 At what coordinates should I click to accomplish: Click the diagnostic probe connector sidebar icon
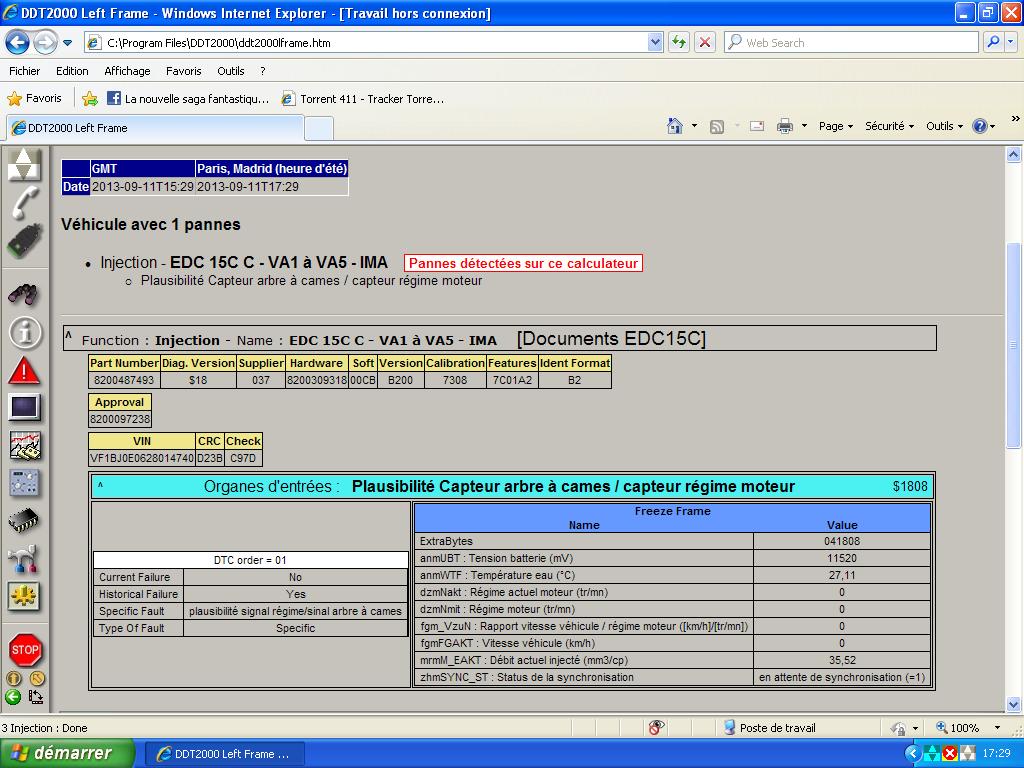24,240
